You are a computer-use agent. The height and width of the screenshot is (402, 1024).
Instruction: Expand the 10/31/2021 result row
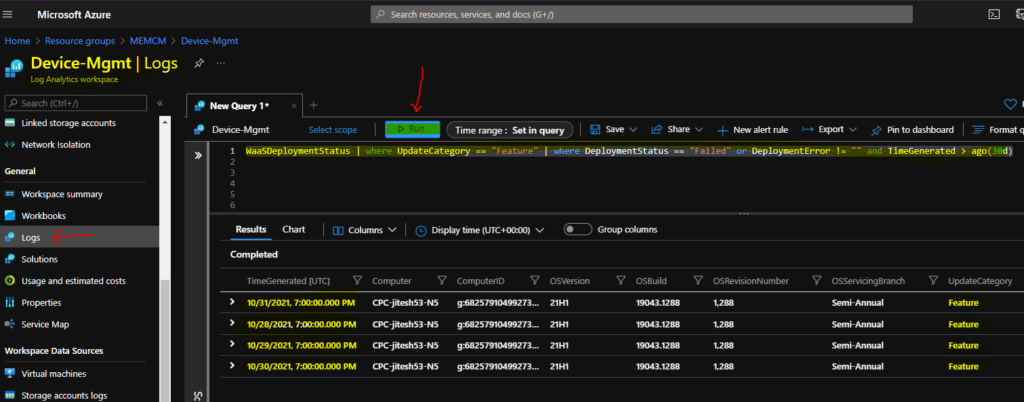[232, 302]
